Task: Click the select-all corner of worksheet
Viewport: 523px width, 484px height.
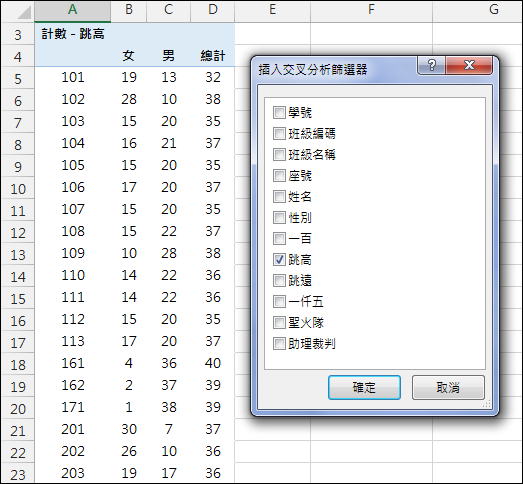Action: [17, 12]
